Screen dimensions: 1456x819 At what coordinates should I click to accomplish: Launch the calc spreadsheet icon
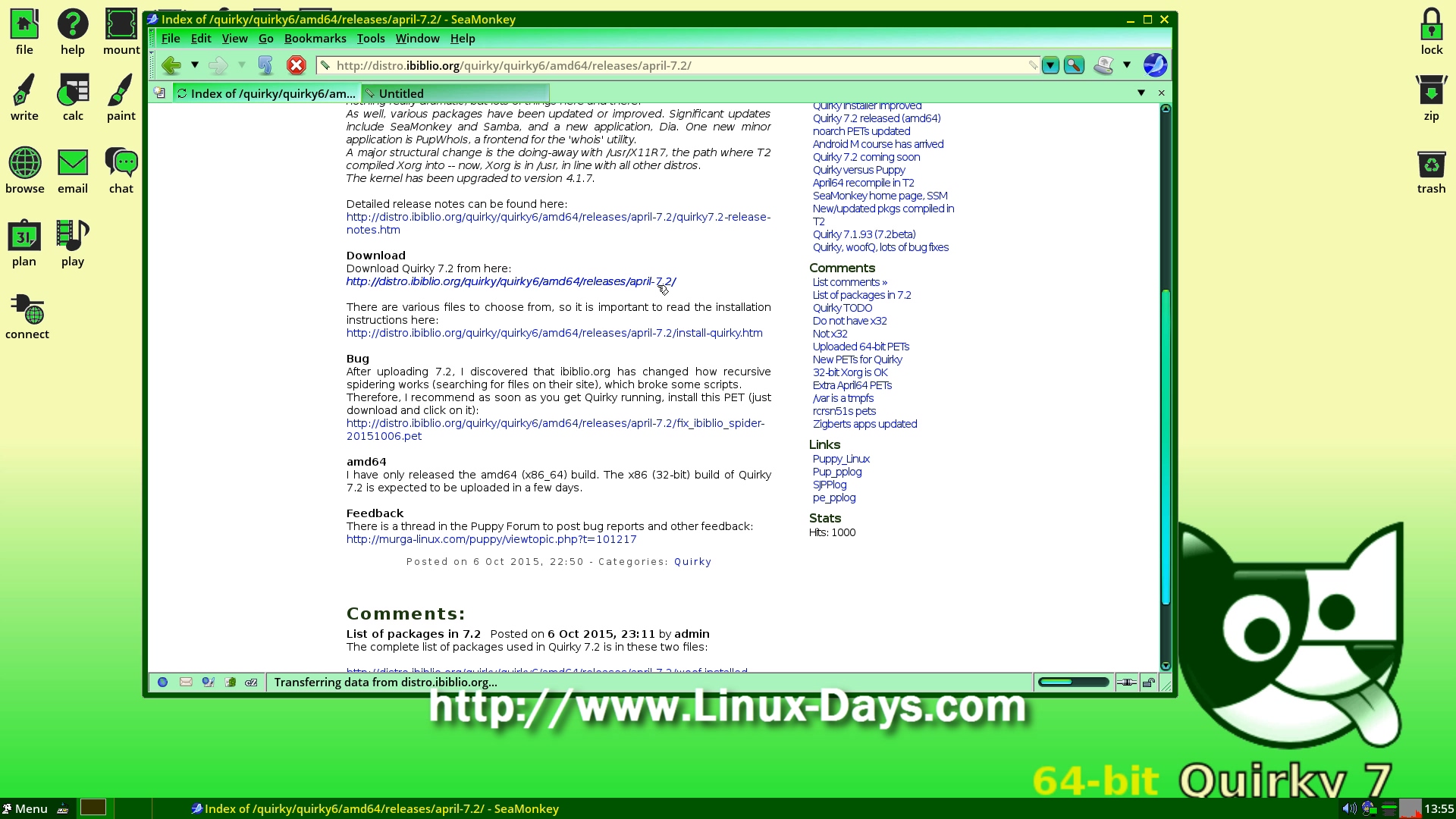point(73,97)
